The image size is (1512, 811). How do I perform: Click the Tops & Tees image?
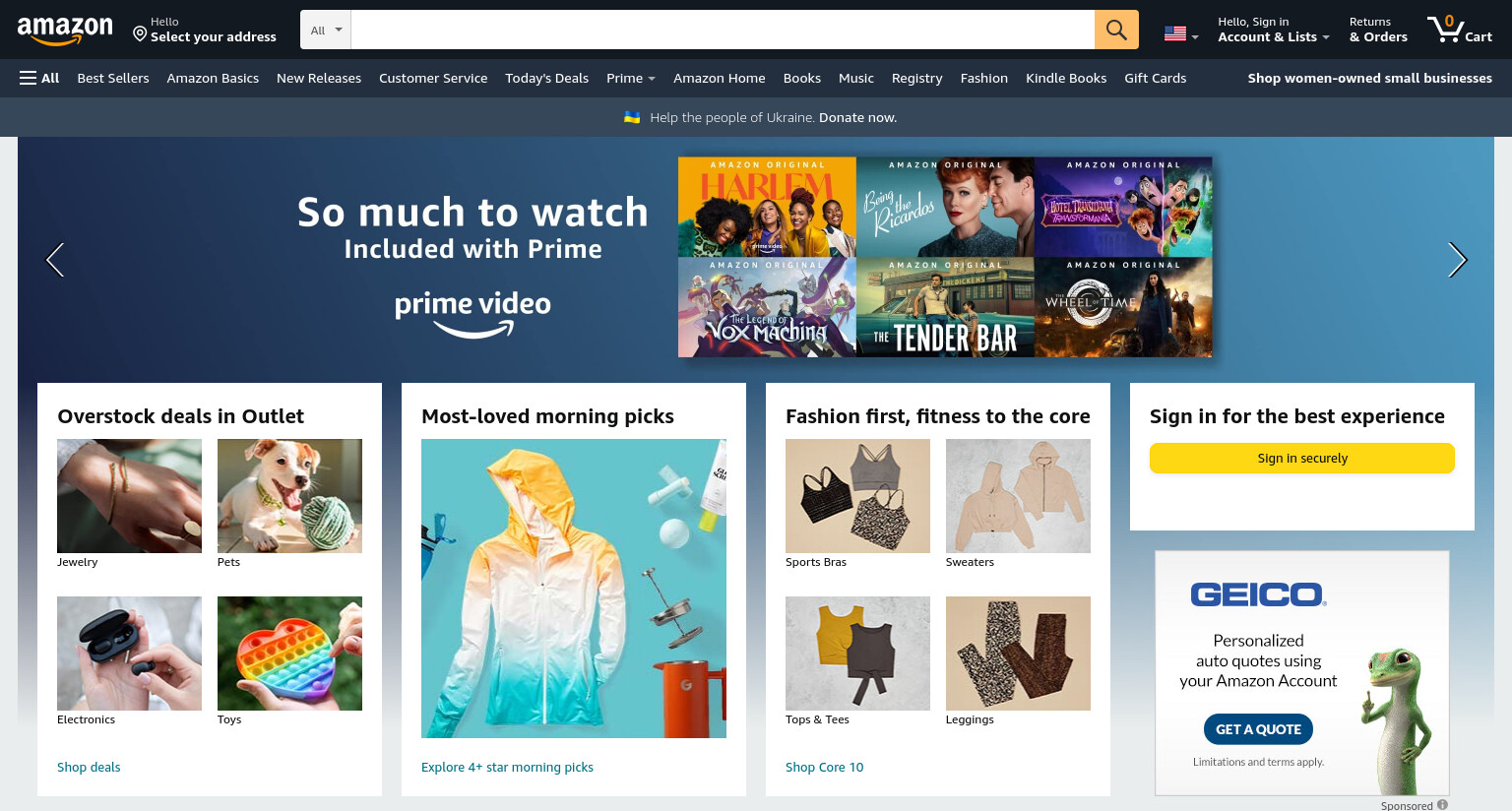coord(857,654)
